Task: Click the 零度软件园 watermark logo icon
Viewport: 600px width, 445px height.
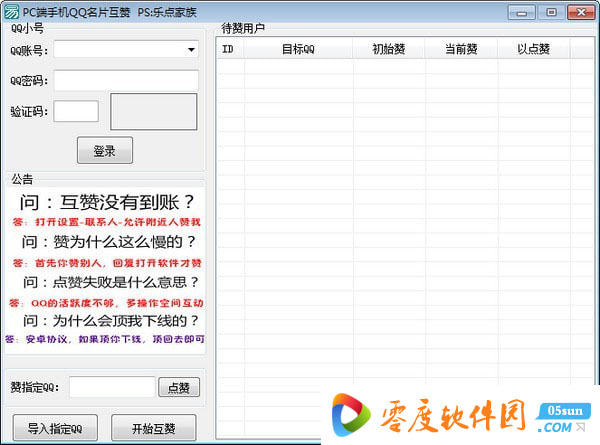Action: [x=353, y=414]
